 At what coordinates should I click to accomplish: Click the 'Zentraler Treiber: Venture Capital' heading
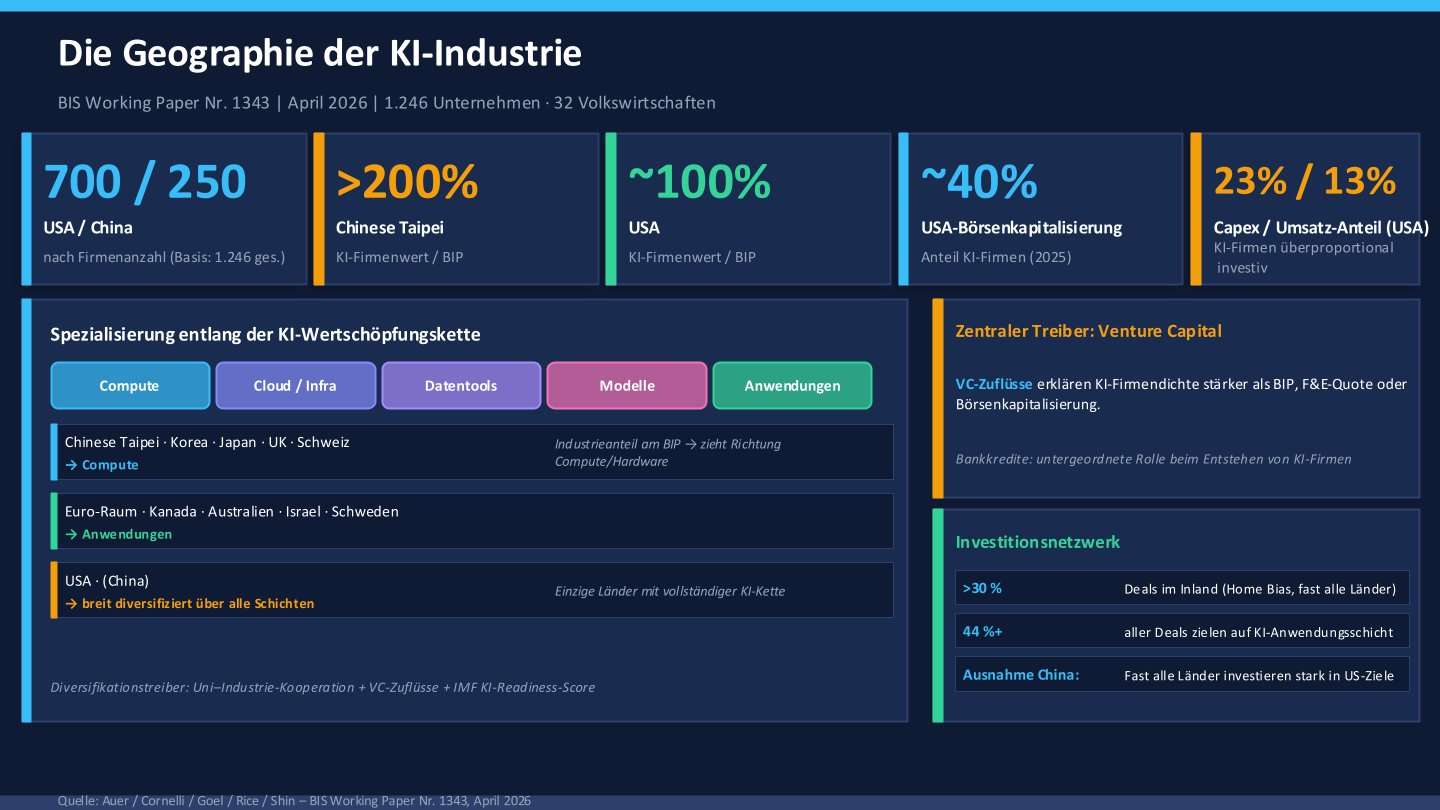[1088, 331]
